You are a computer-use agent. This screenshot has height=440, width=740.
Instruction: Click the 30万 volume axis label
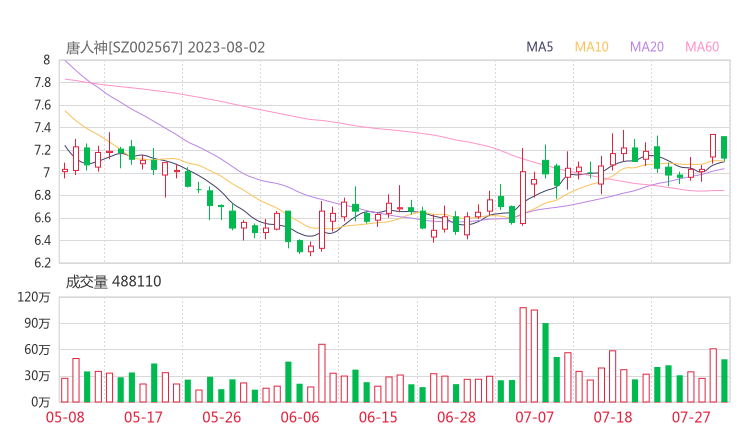37,376
